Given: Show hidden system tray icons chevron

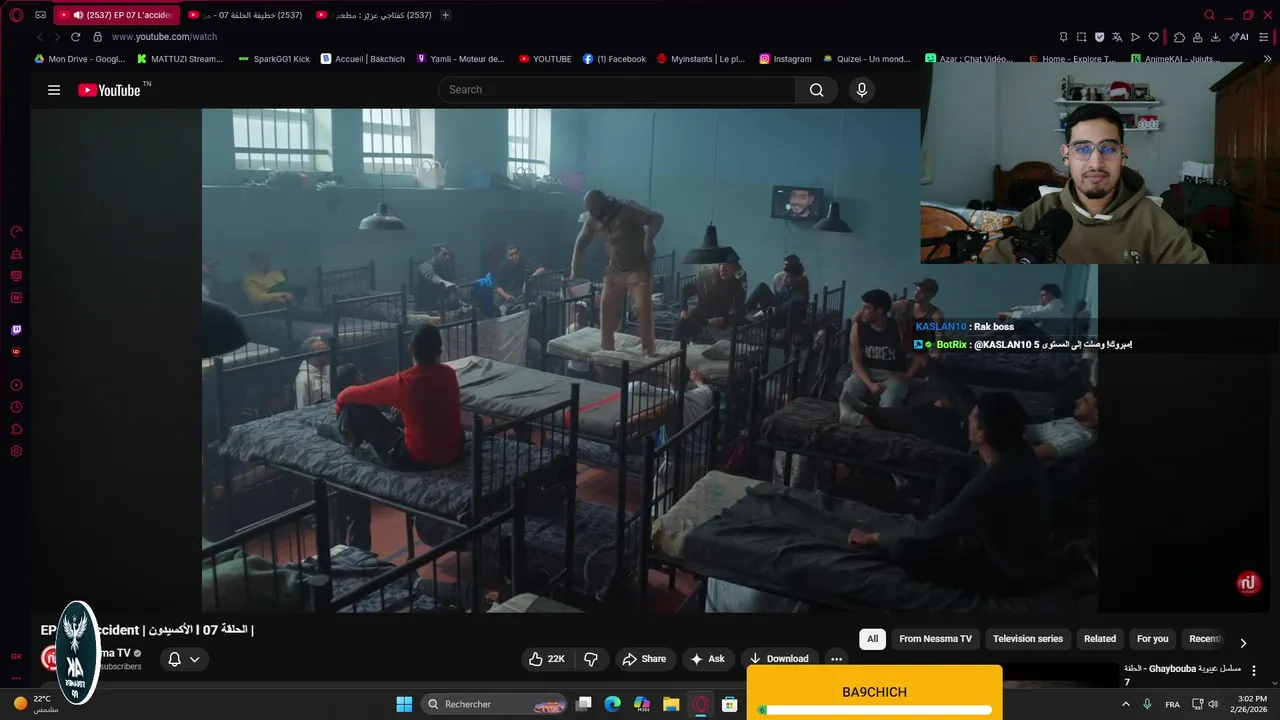Looking at the screenshot, I should point(1126,704).
